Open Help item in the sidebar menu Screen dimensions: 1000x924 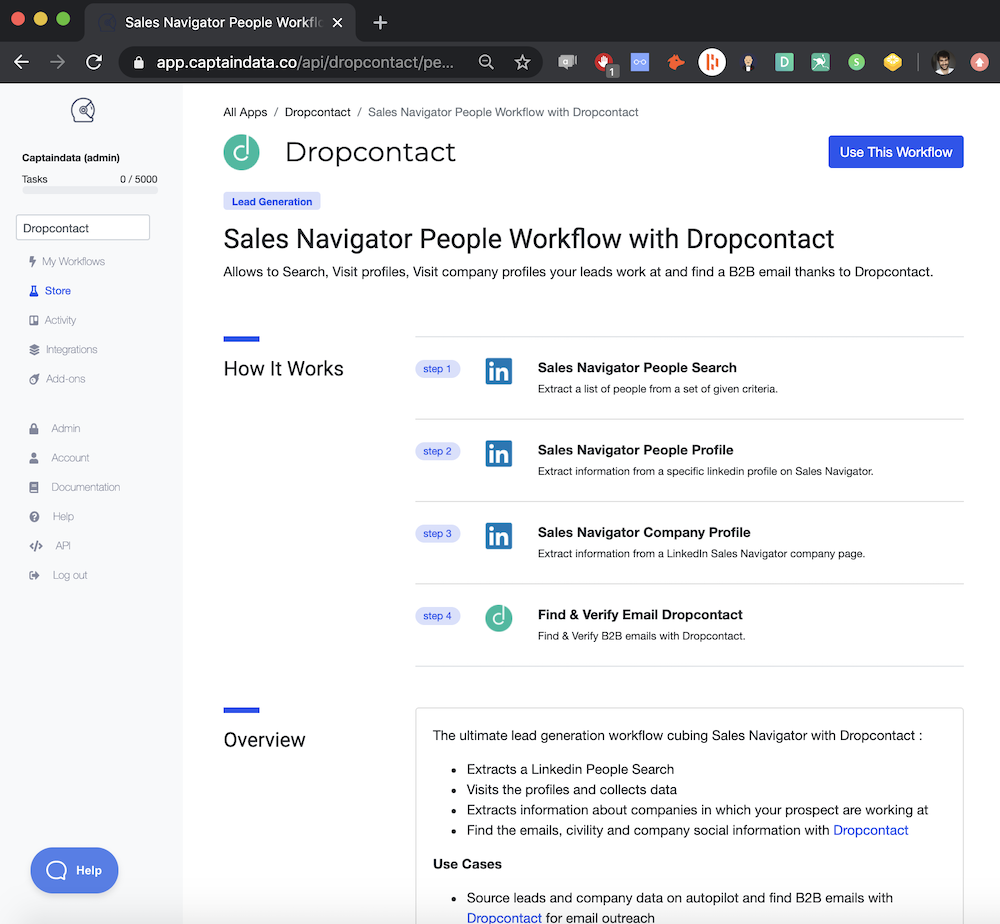[52, 517]
